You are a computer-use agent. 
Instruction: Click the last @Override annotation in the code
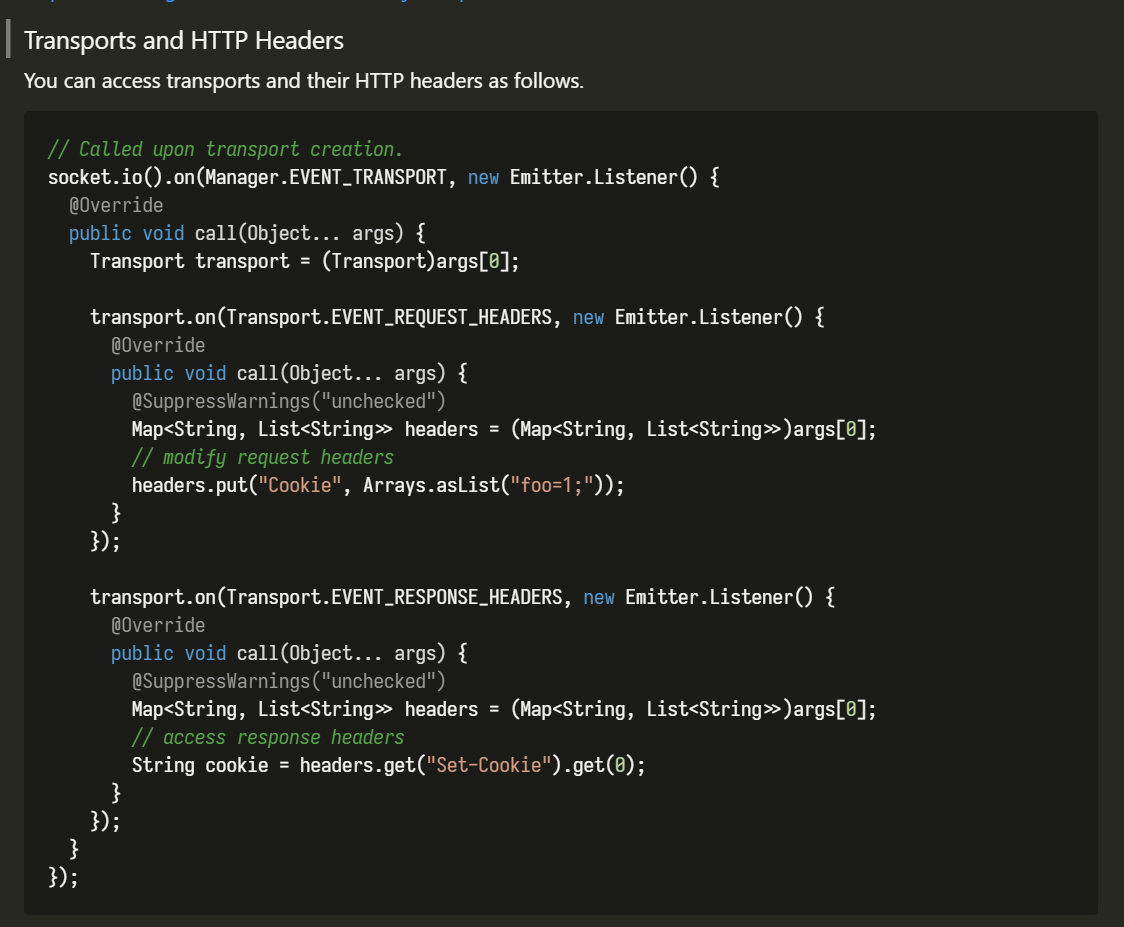pyautogui.click(x=158, y=625)
